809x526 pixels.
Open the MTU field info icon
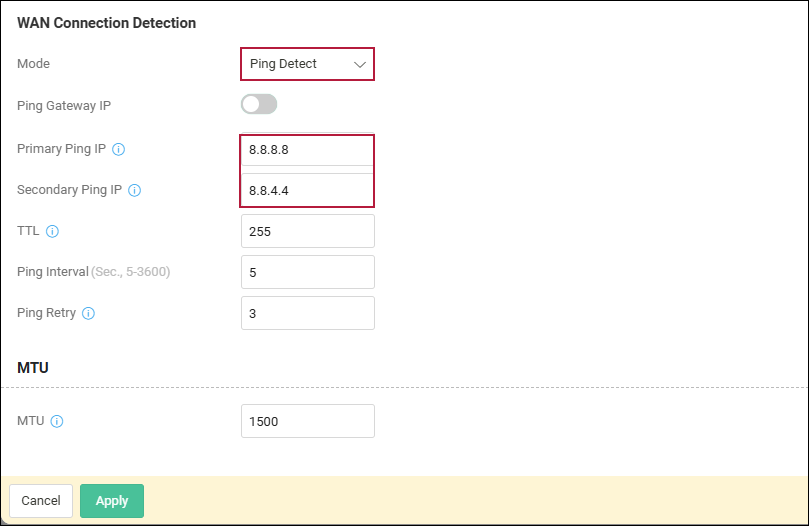[x=57, y=421]
